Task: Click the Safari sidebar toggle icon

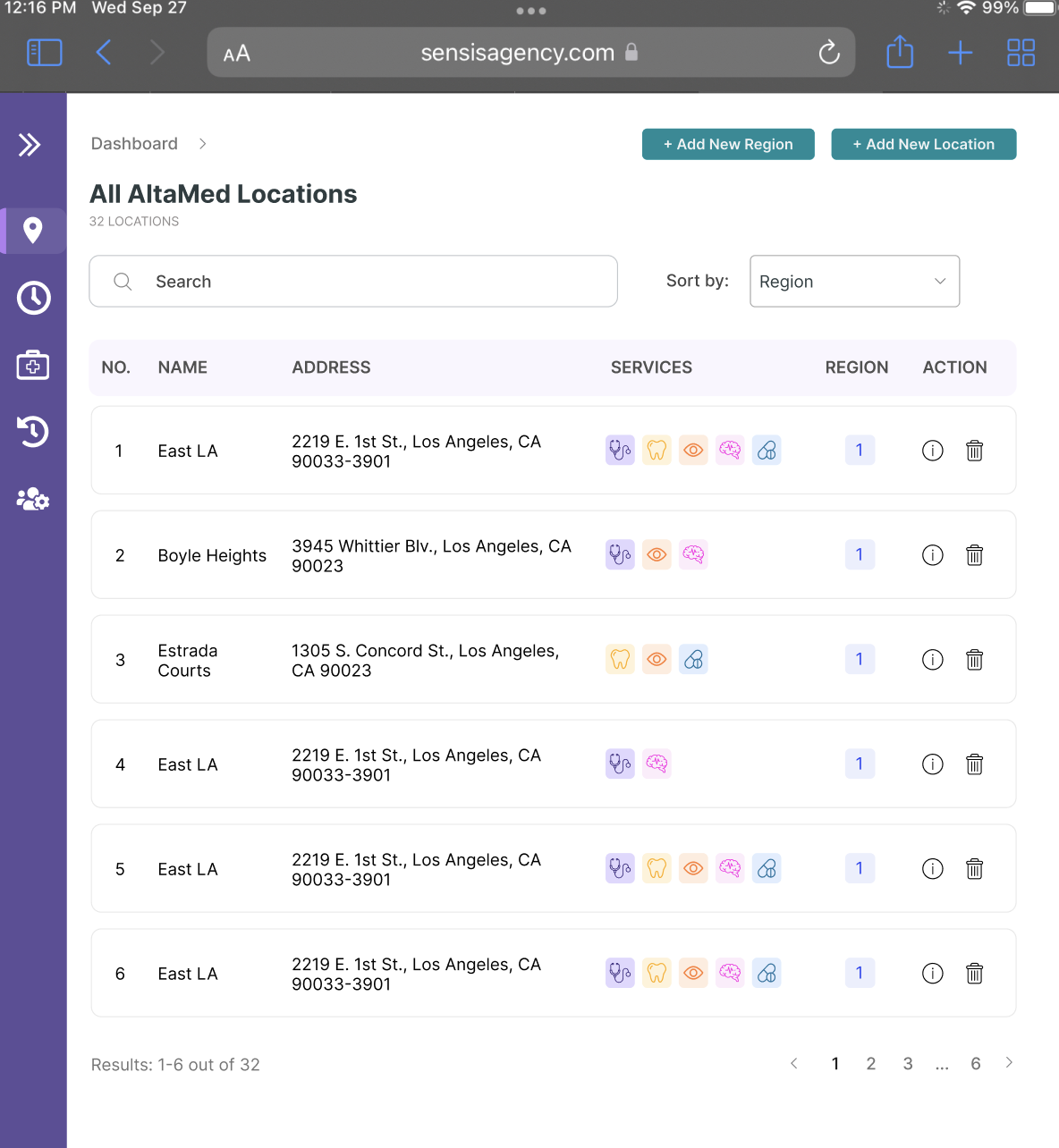Action: click(45, 53)
